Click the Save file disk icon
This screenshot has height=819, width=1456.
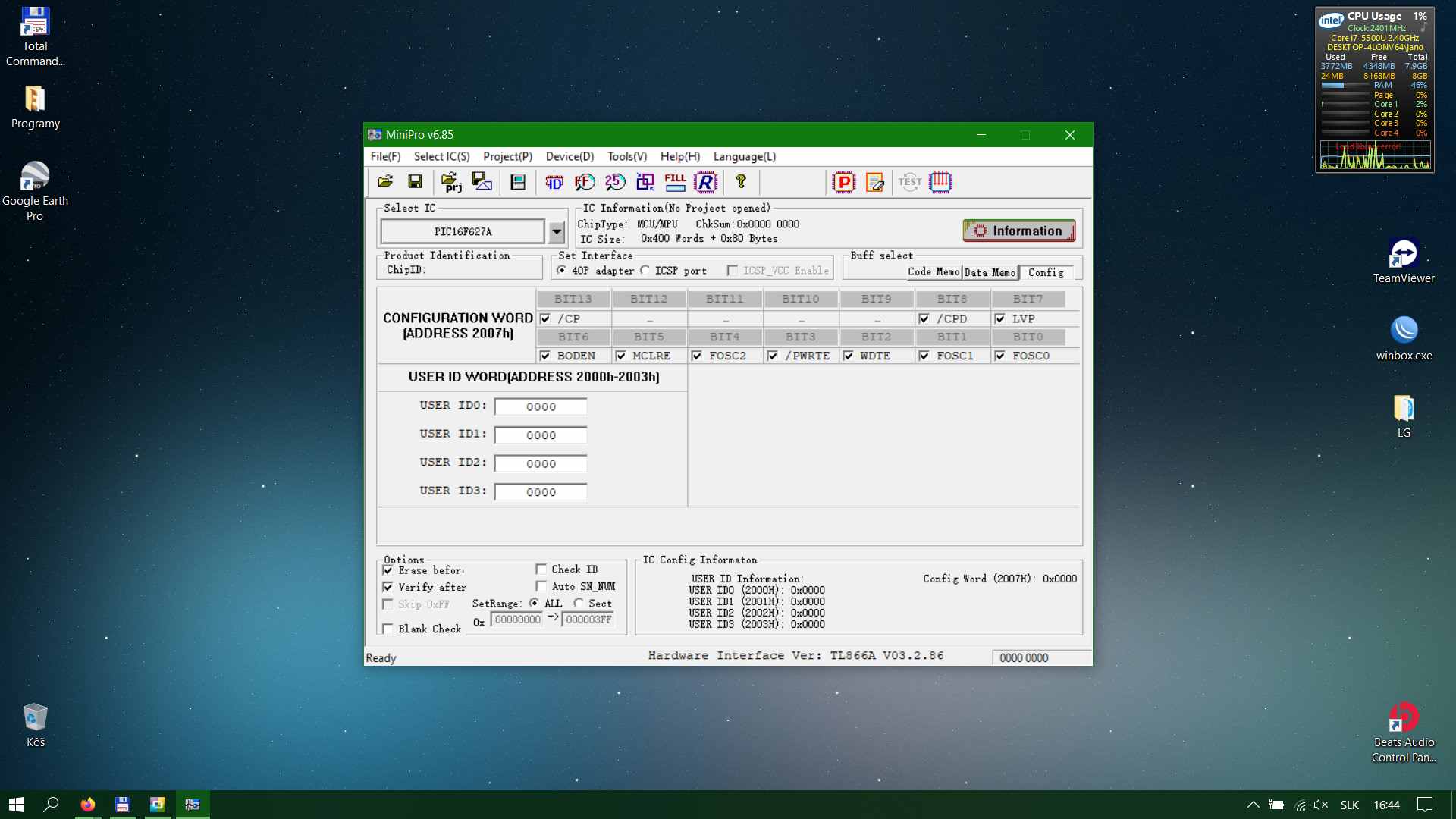(x=415, y=182)
